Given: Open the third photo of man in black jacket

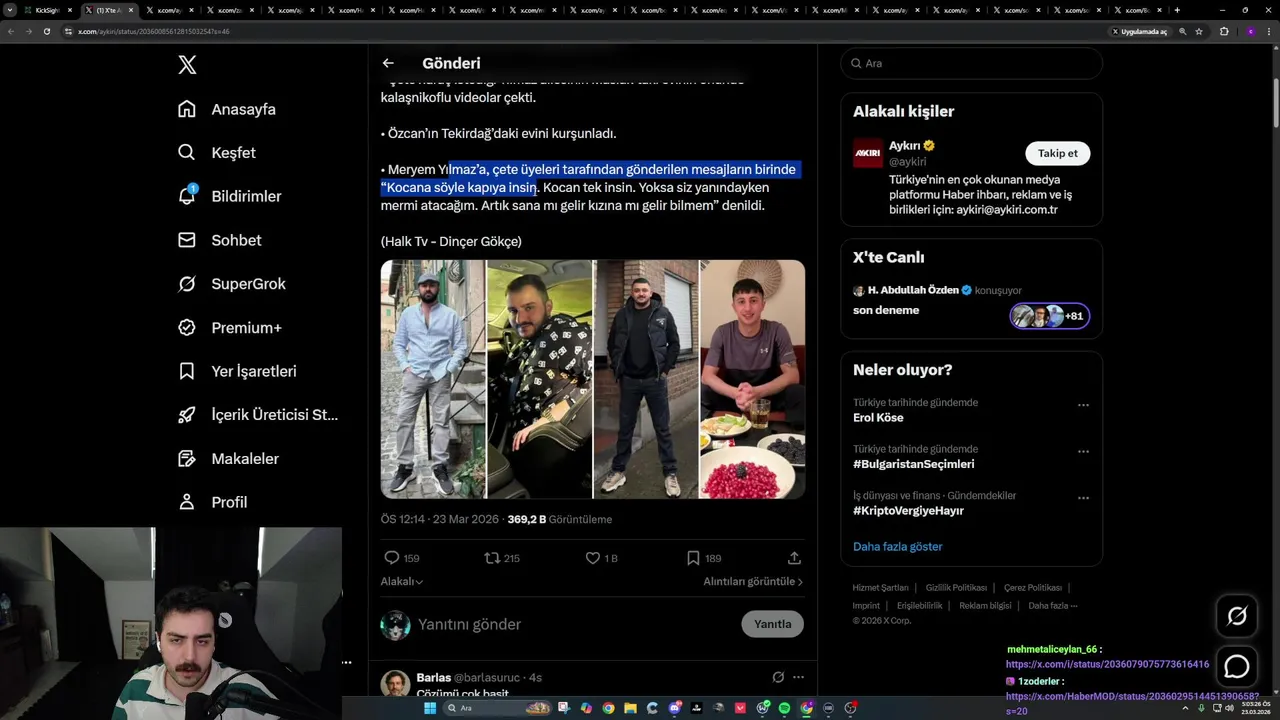Looking at the screenshot, I should (646, 379).
